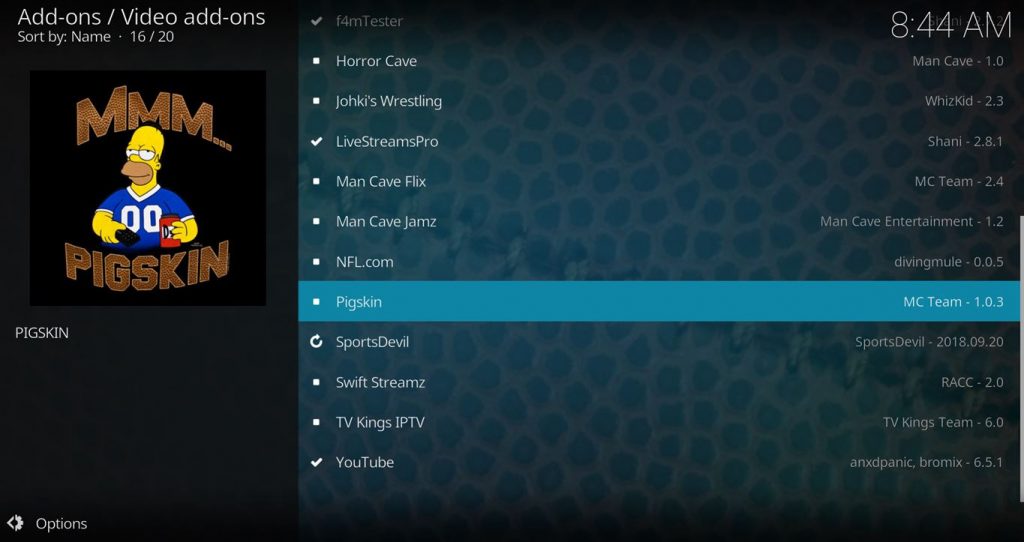Click the square icon beside Man Cave Jamz
Image resolution: width=1024 pixels, height=542 pixels.
317,221
